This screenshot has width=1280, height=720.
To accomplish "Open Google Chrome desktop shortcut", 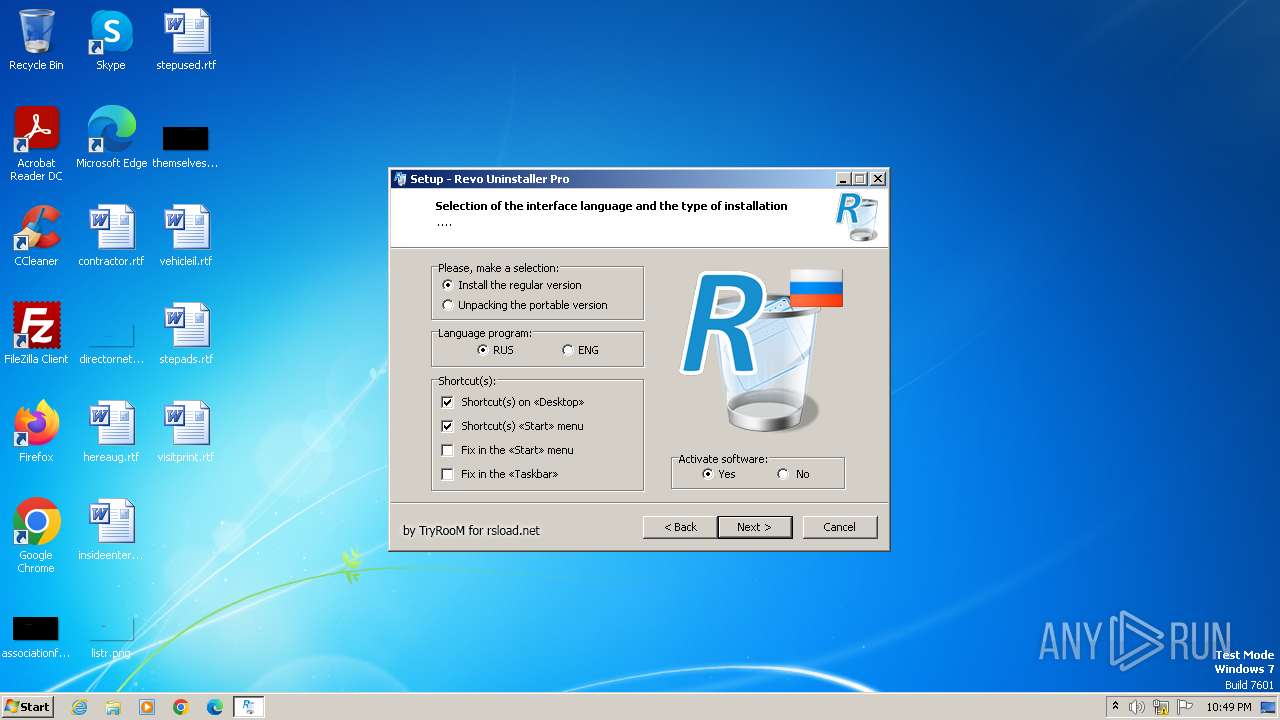I will 36,536.
